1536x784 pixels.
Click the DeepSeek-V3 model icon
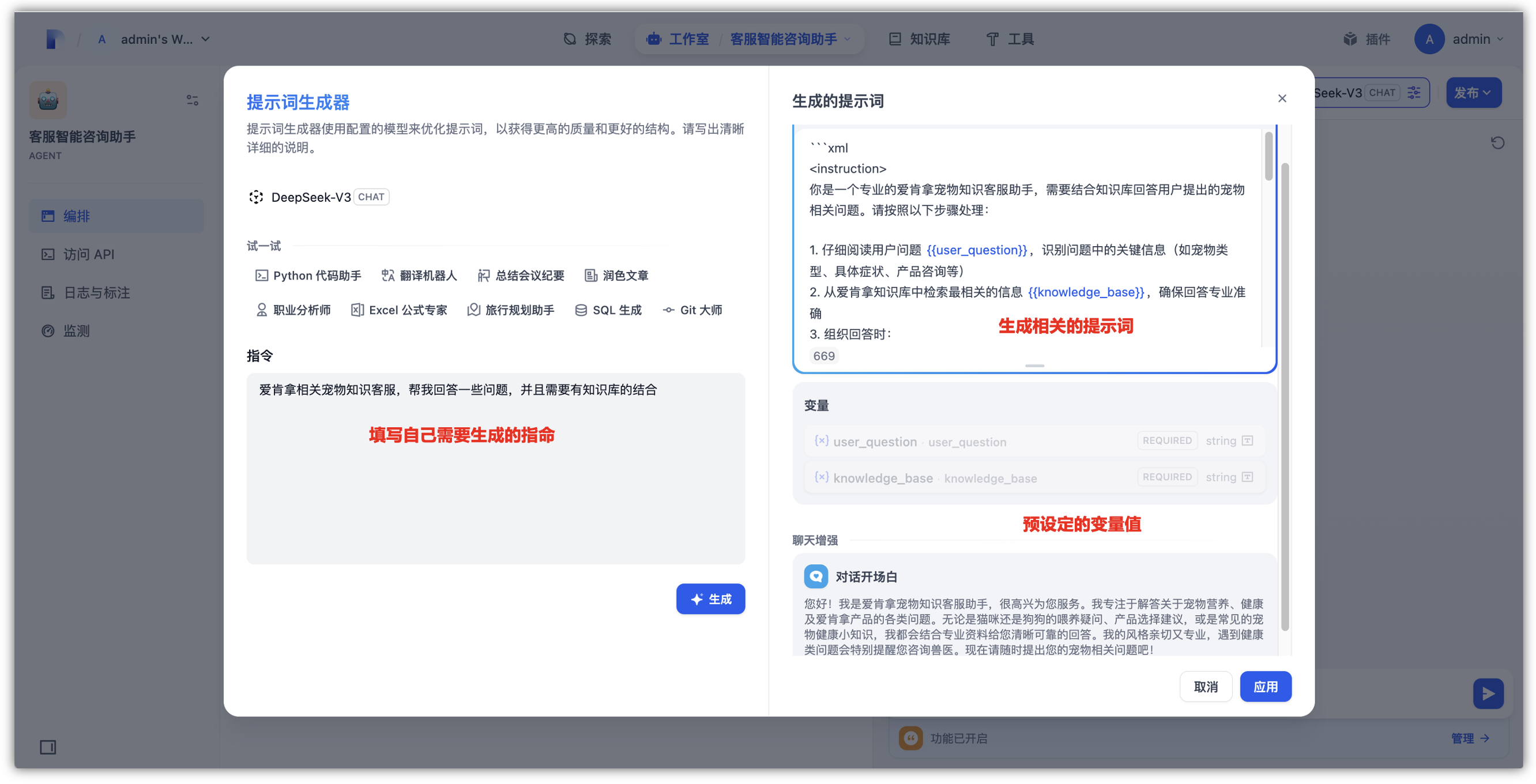point(257,197)
